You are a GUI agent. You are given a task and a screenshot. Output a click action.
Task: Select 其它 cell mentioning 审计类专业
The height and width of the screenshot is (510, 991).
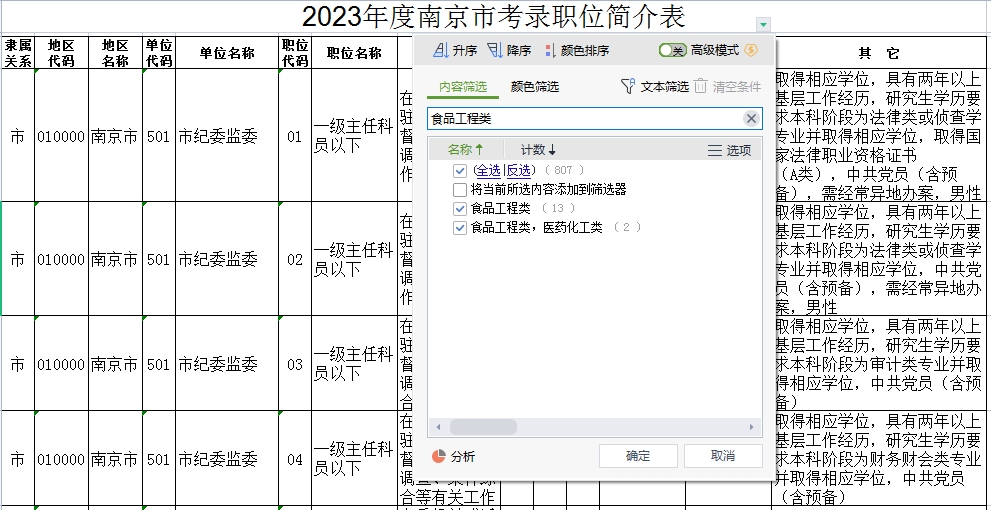point(879,364)
